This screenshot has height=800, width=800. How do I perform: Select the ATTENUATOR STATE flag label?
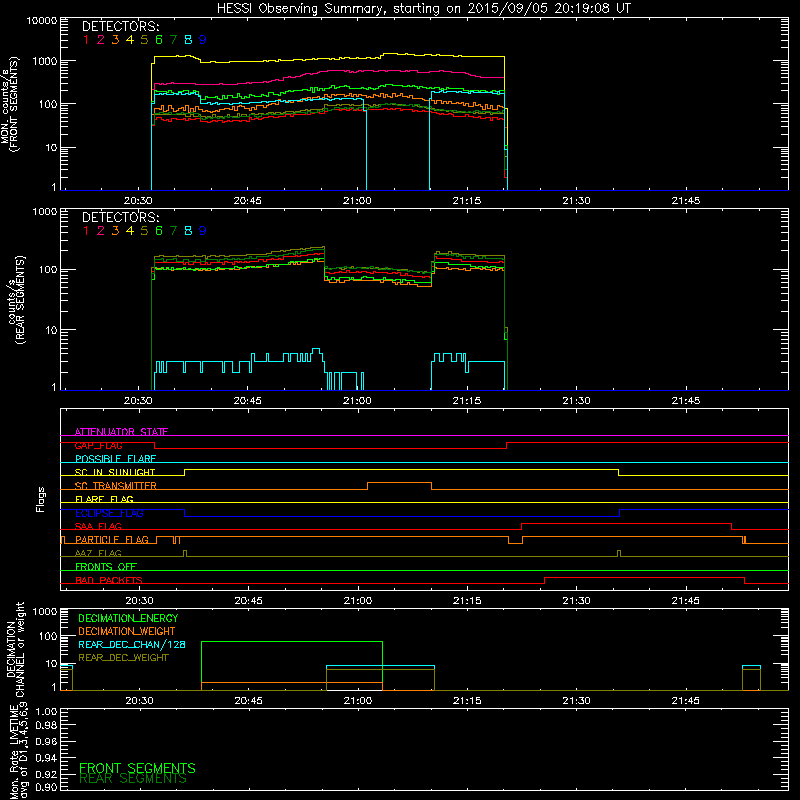tap(121, 432)
